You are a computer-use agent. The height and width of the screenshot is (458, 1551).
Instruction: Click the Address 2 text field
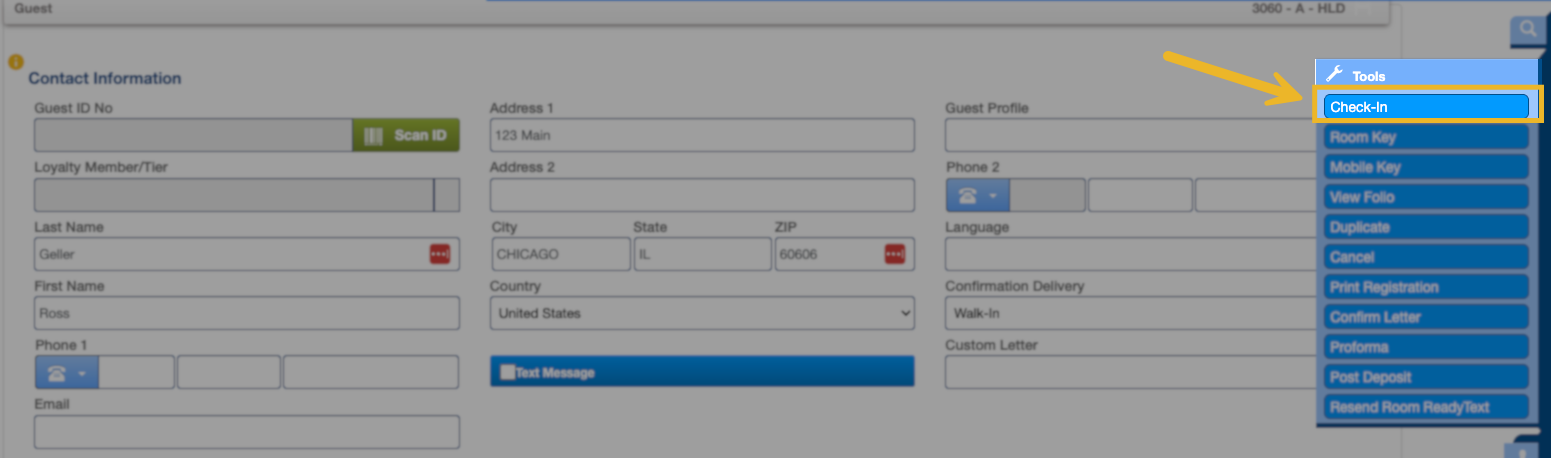[x=701, y=195]
